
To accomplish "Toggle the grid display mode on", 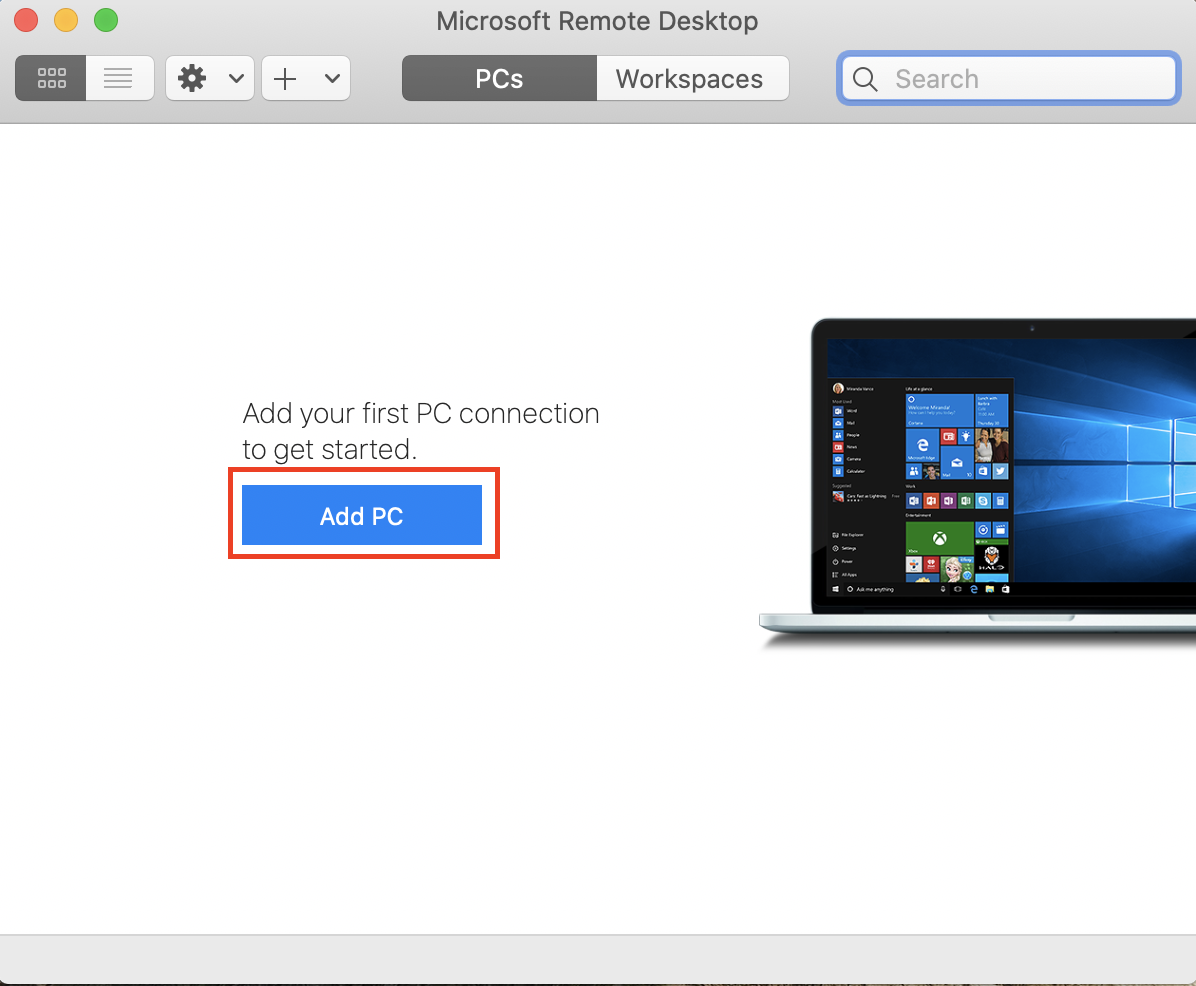I will [x=50, y=78].
